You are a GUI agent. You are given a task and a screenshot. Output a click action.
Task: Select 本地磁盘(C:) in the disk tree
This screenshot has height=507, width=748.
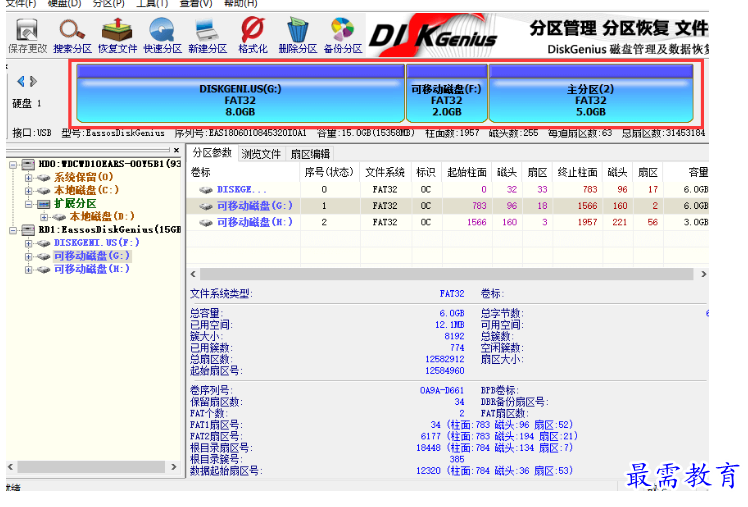pos(86,190)
